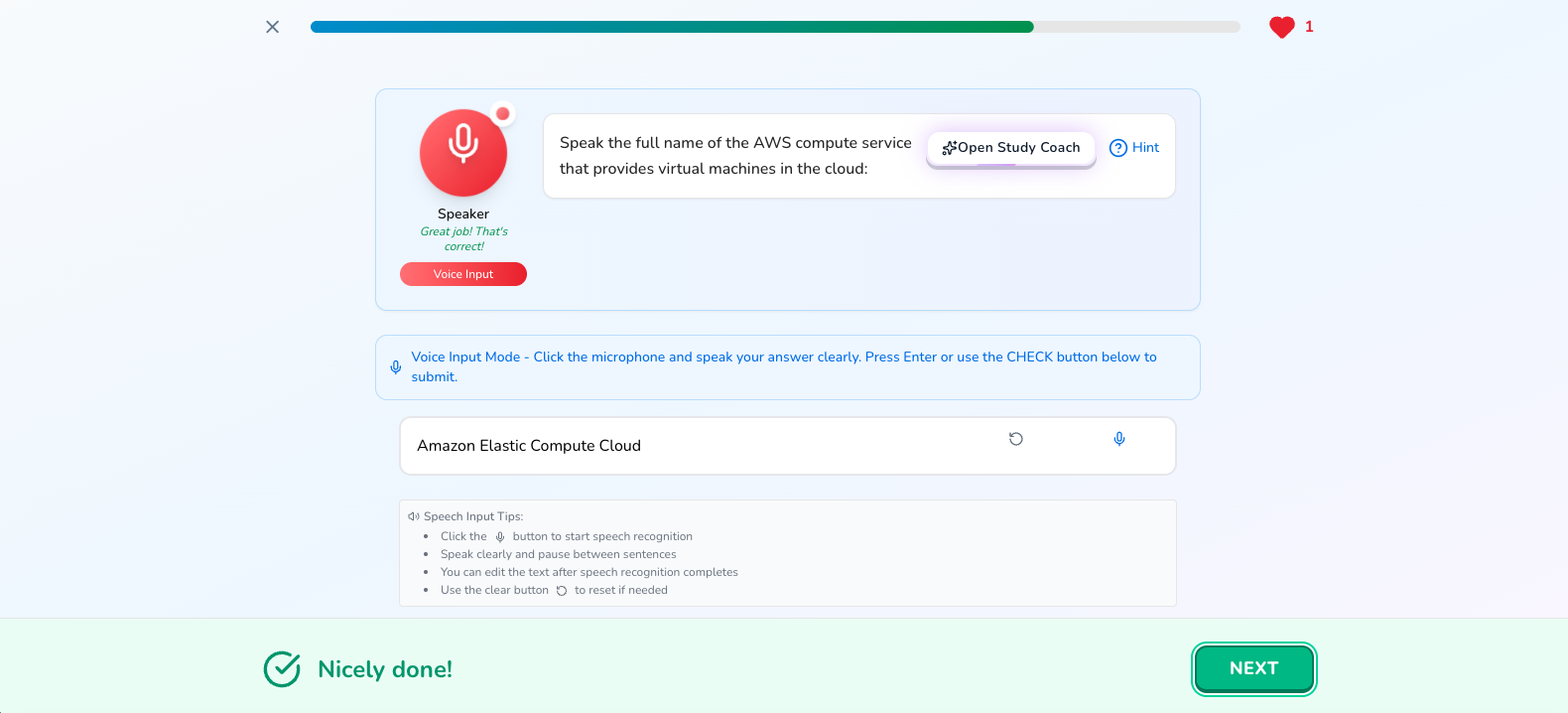Click the sparkle icon on Study Coach button

tap(950, 148)
